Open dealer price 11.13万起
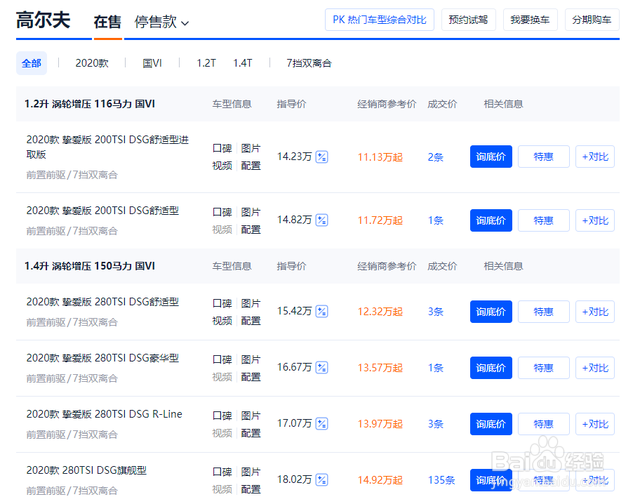This screenshot has height=504, width=640. [x=380, y=157]
